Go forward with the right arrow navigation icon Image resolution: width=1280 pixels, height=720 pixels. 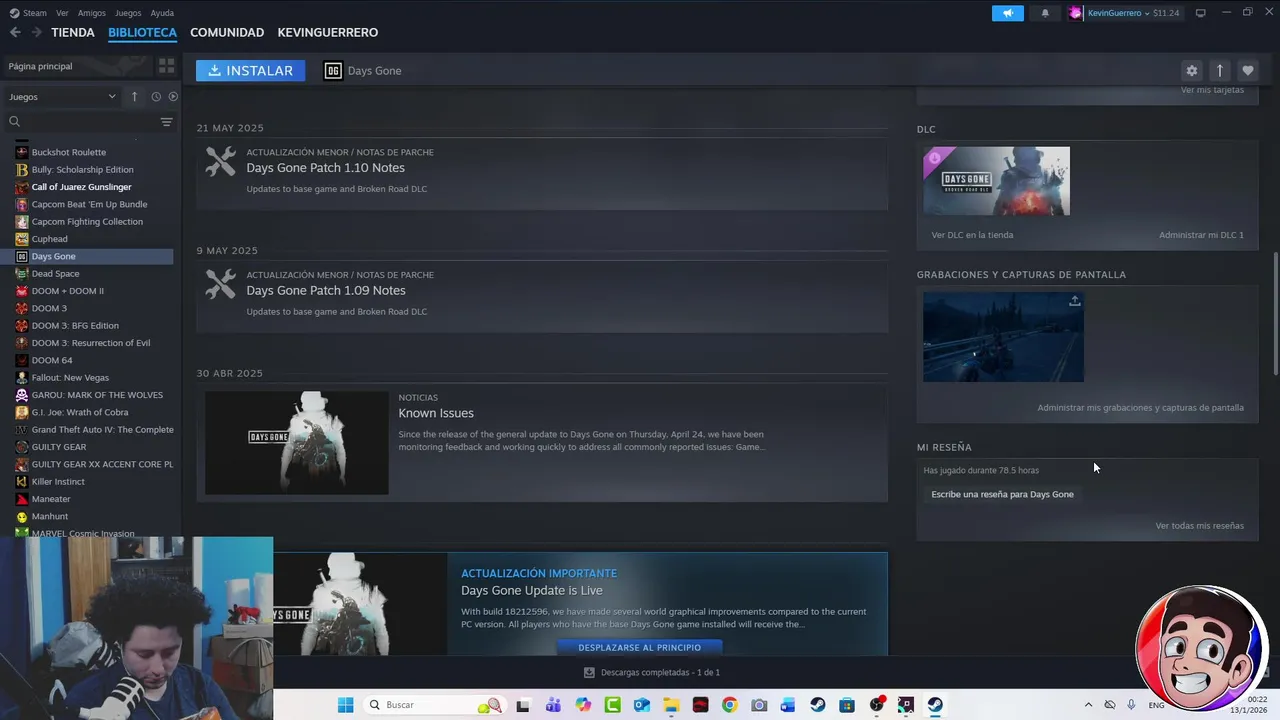coord(36,32)
